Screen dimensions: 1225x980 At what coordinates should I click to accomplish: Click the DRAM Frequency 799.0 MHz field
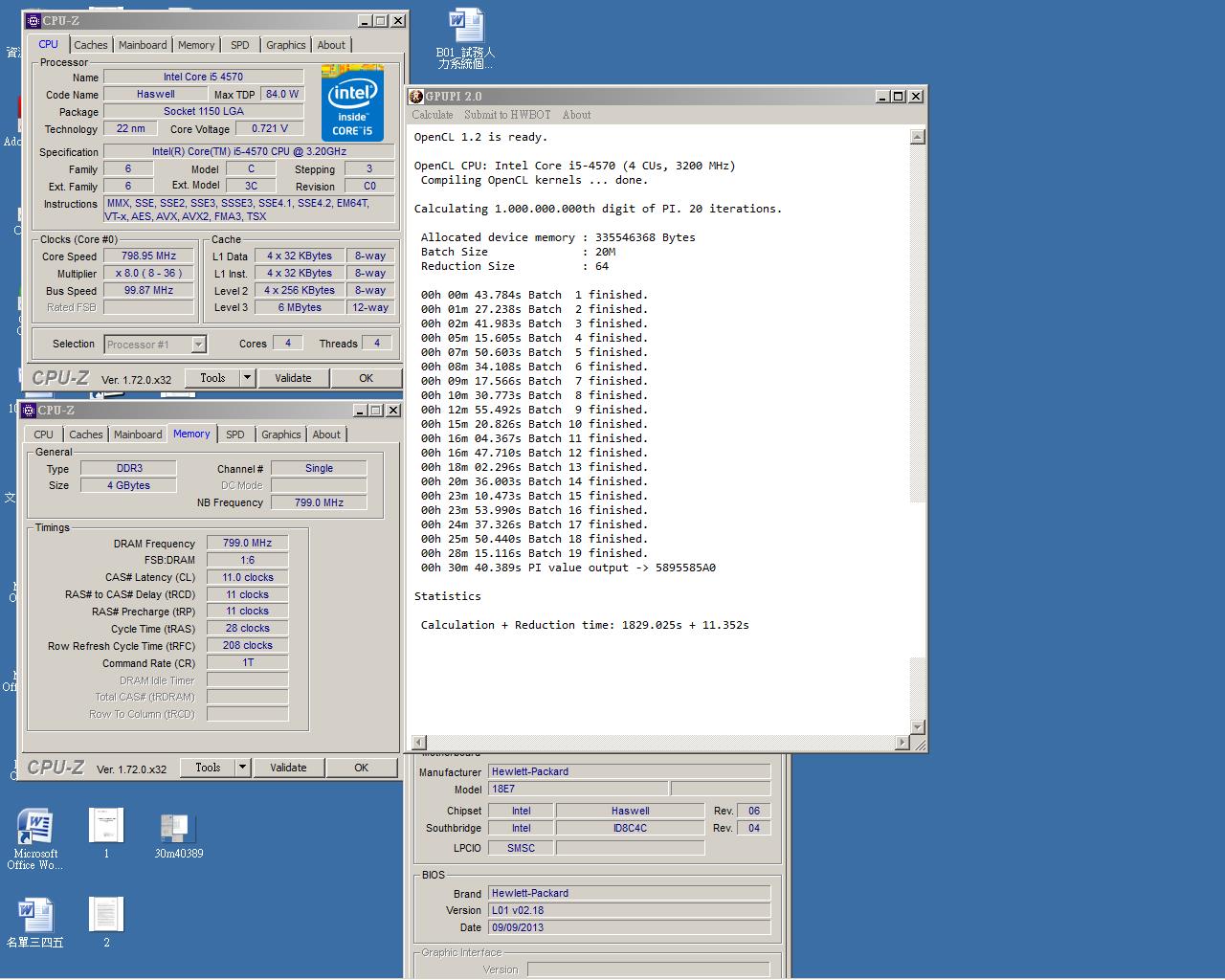click(248, 543)
